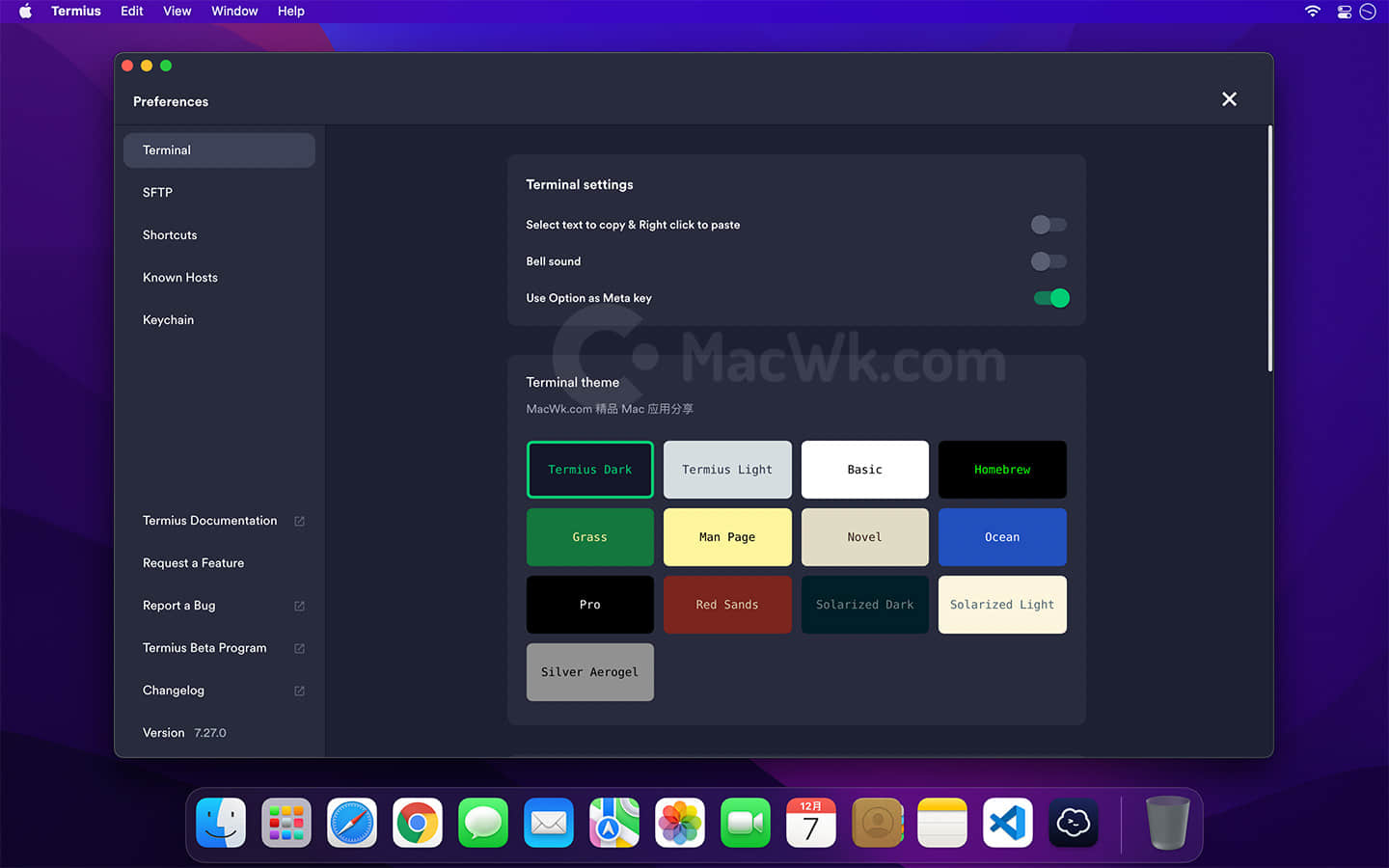Choose the Solarized Dark theme
Image resolution: width=1389 pixels, height=868 pixels.
click(865, 605)
